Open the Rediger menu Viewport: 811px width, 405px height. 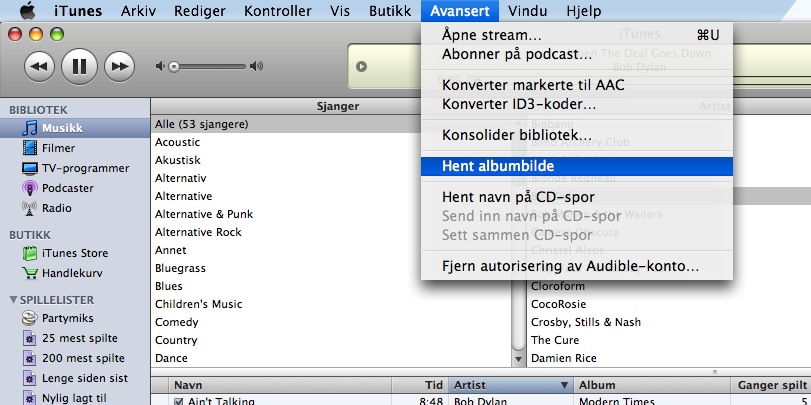pos(200,11)
